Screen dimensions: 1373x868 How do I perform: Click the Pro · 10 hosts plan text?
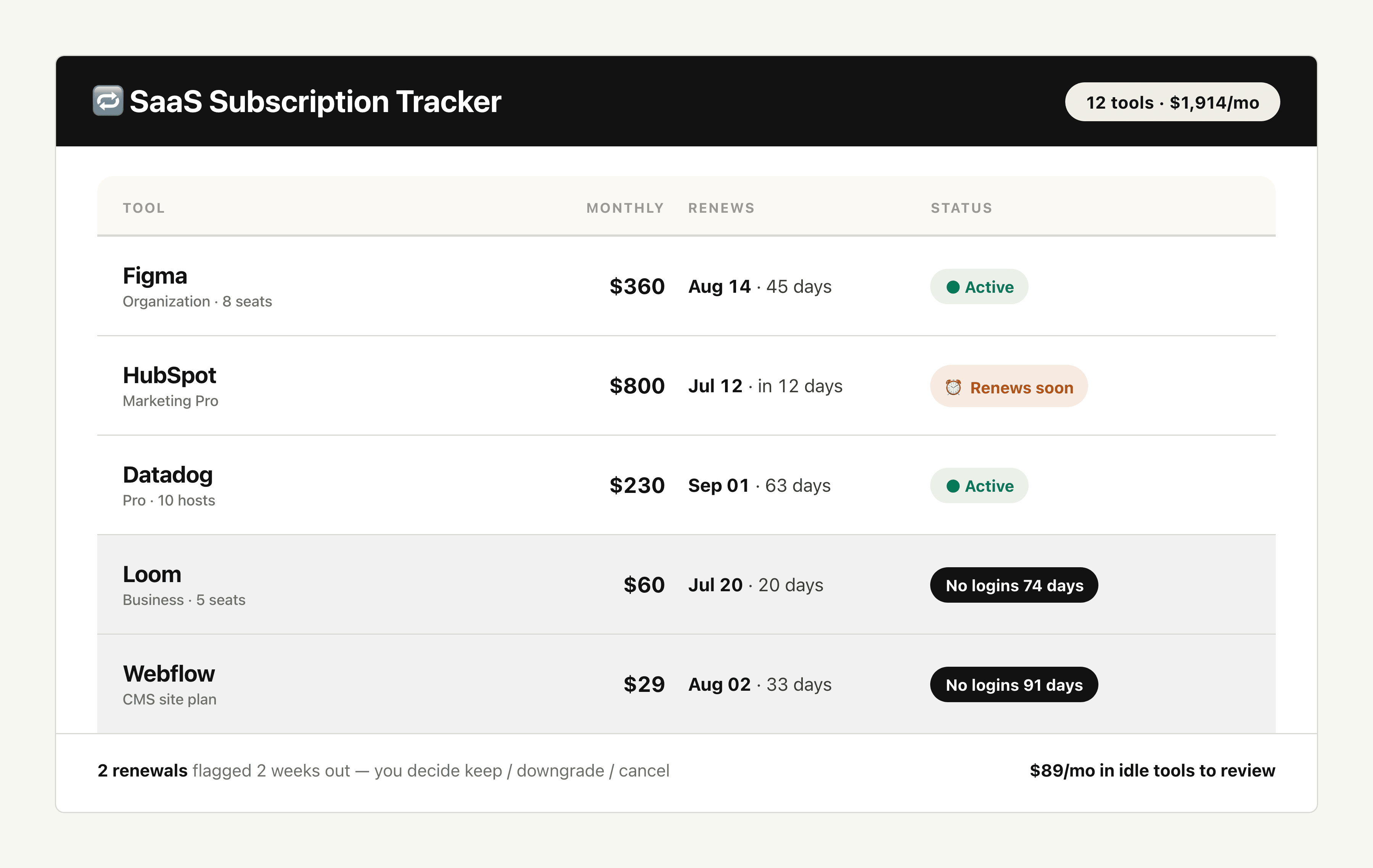(x=169, y=501)
